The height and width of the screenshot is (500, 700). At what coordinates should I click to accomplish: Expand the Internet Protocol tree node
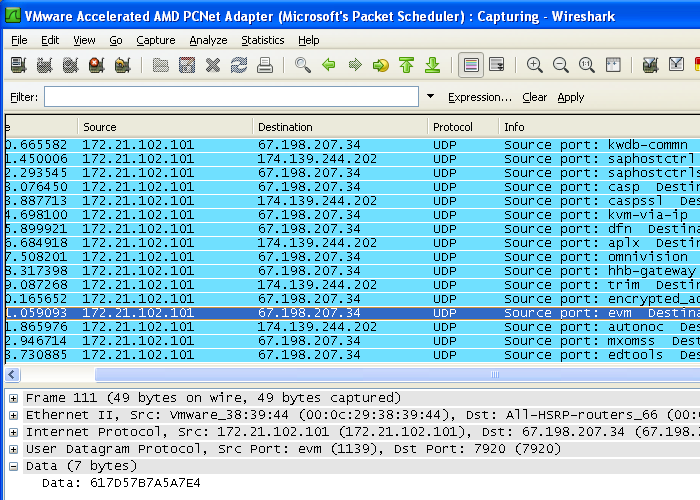[13, 432]
